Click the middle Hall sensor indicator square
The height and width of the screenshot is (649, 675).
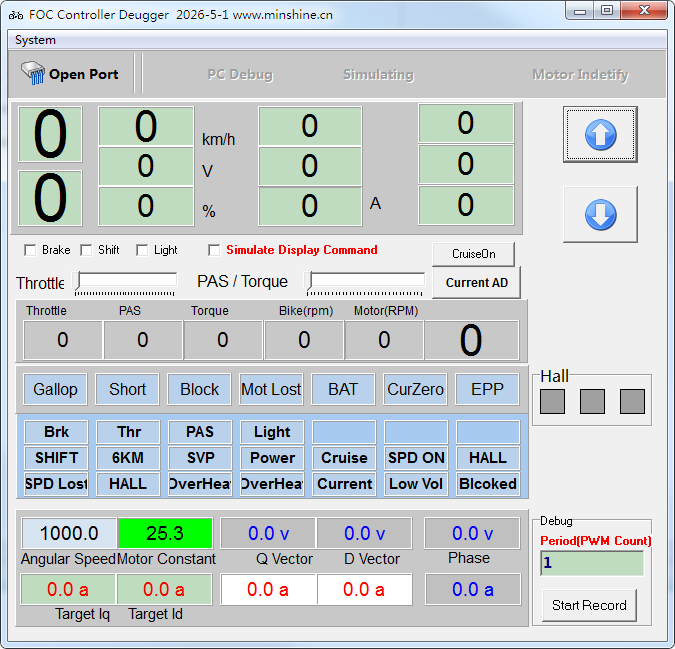tap(592, 402)
